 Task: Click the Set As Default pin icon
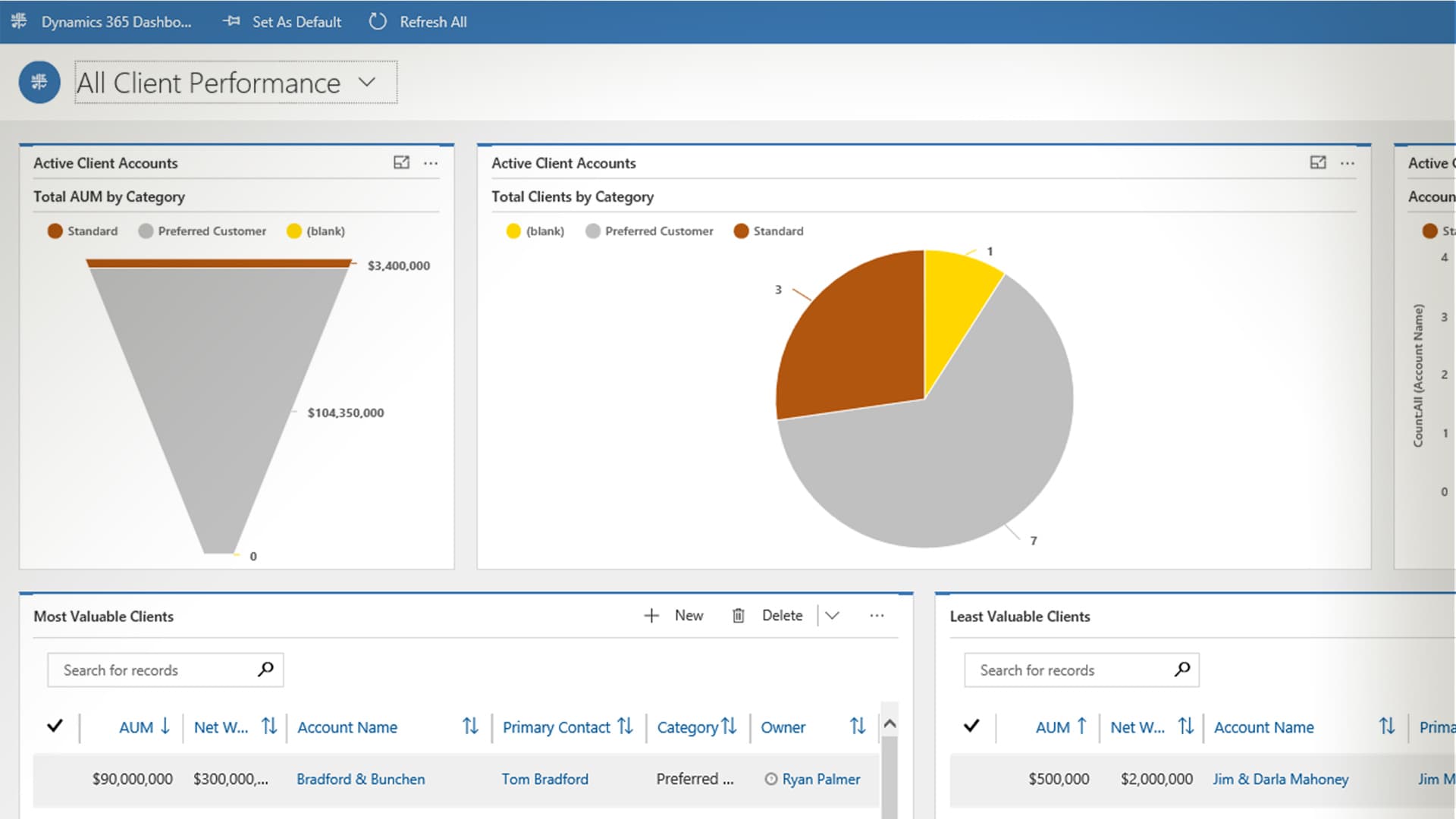(x=231, y=21)
